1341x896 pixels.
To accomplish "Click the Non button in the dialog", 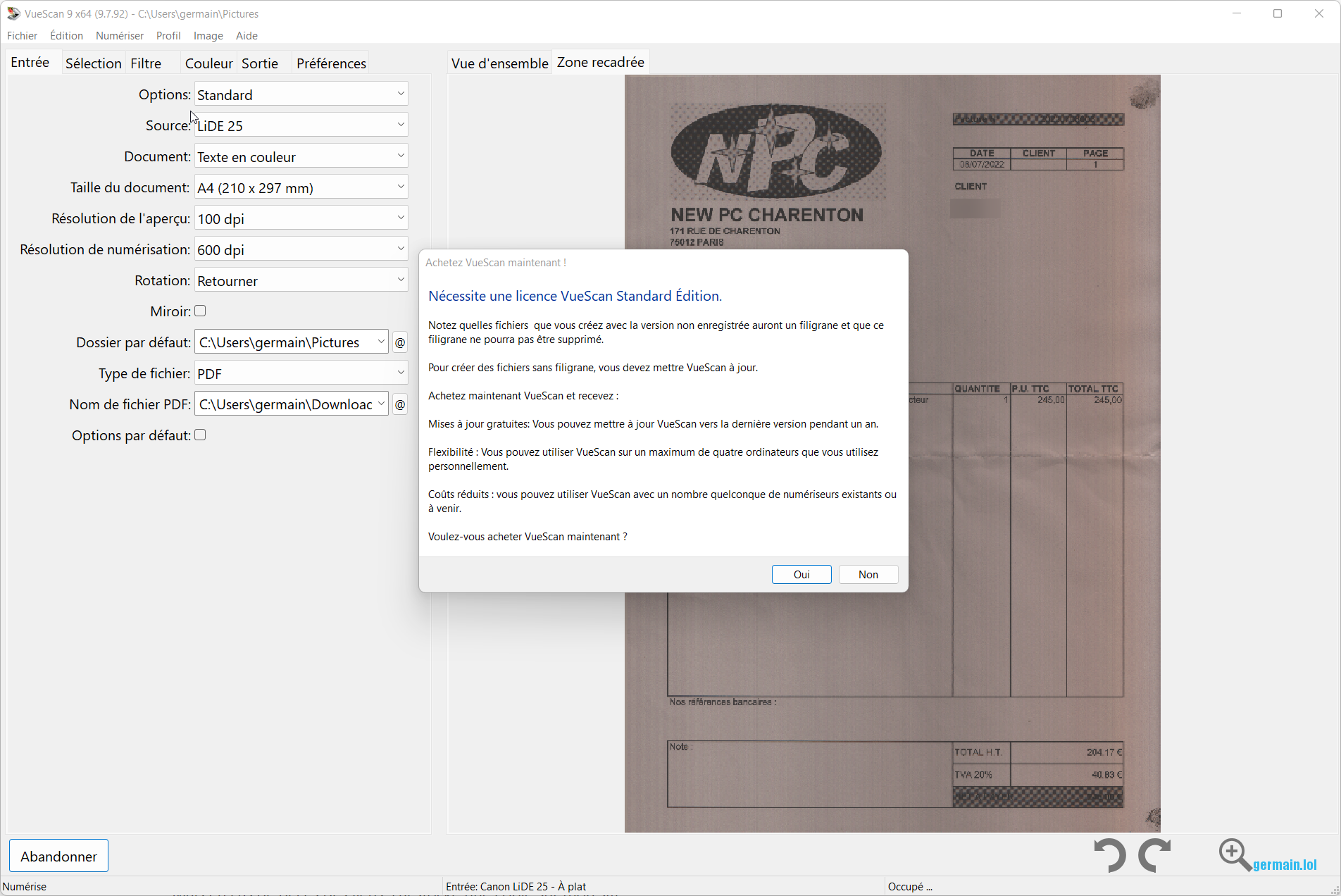I will point(868,574).
